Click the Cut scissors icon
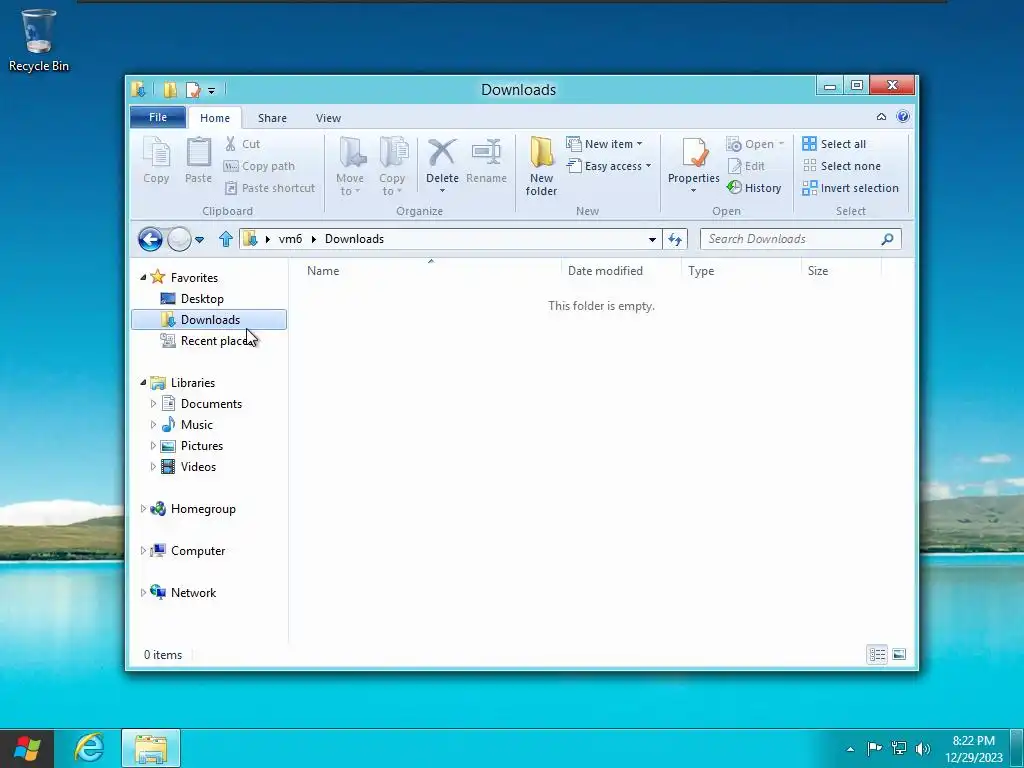 (x=230, y=144)
